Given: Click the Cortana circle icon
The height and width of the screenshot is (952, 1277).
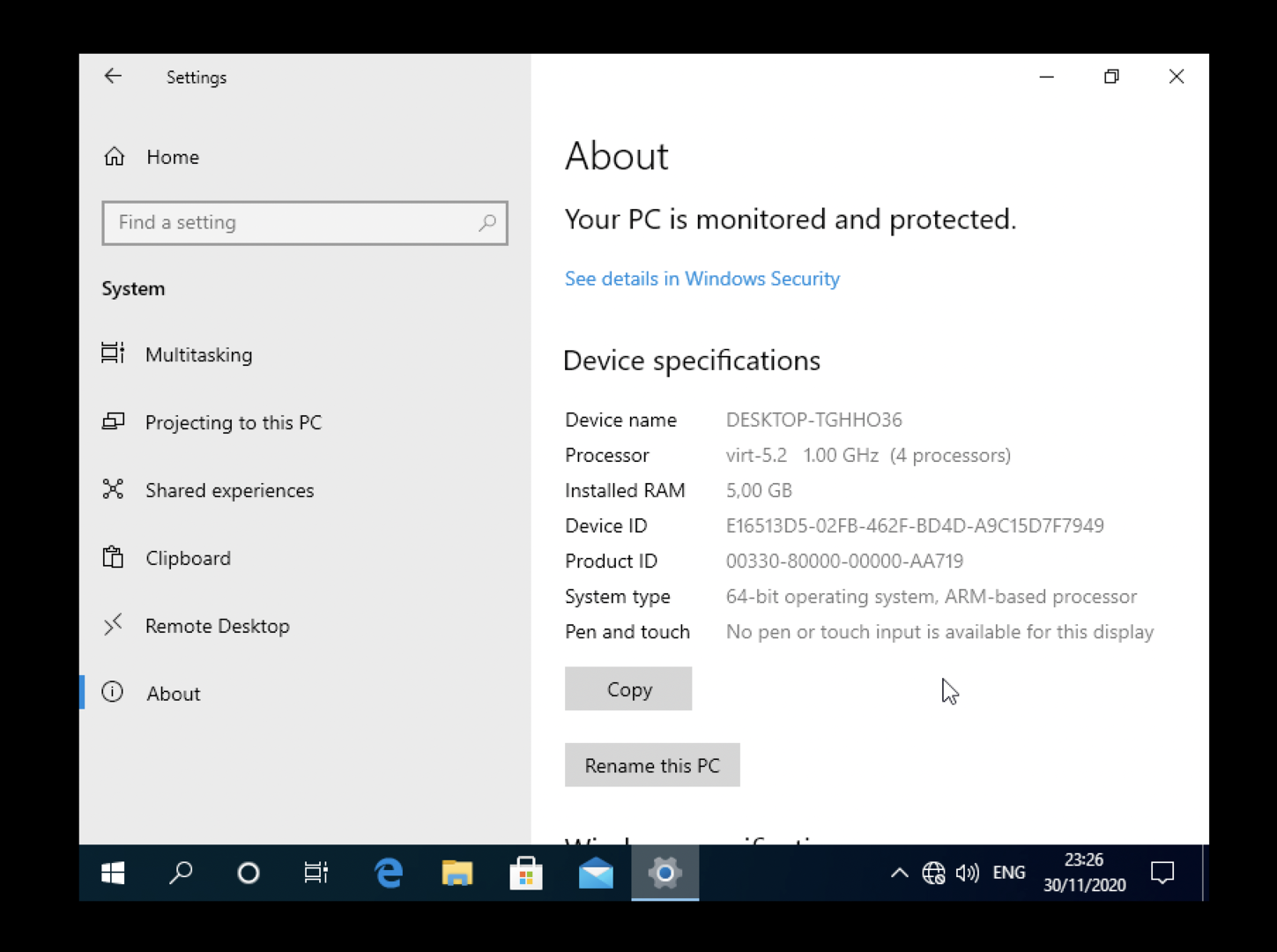Looking at the screenshot, I should [x=249, y=873].
